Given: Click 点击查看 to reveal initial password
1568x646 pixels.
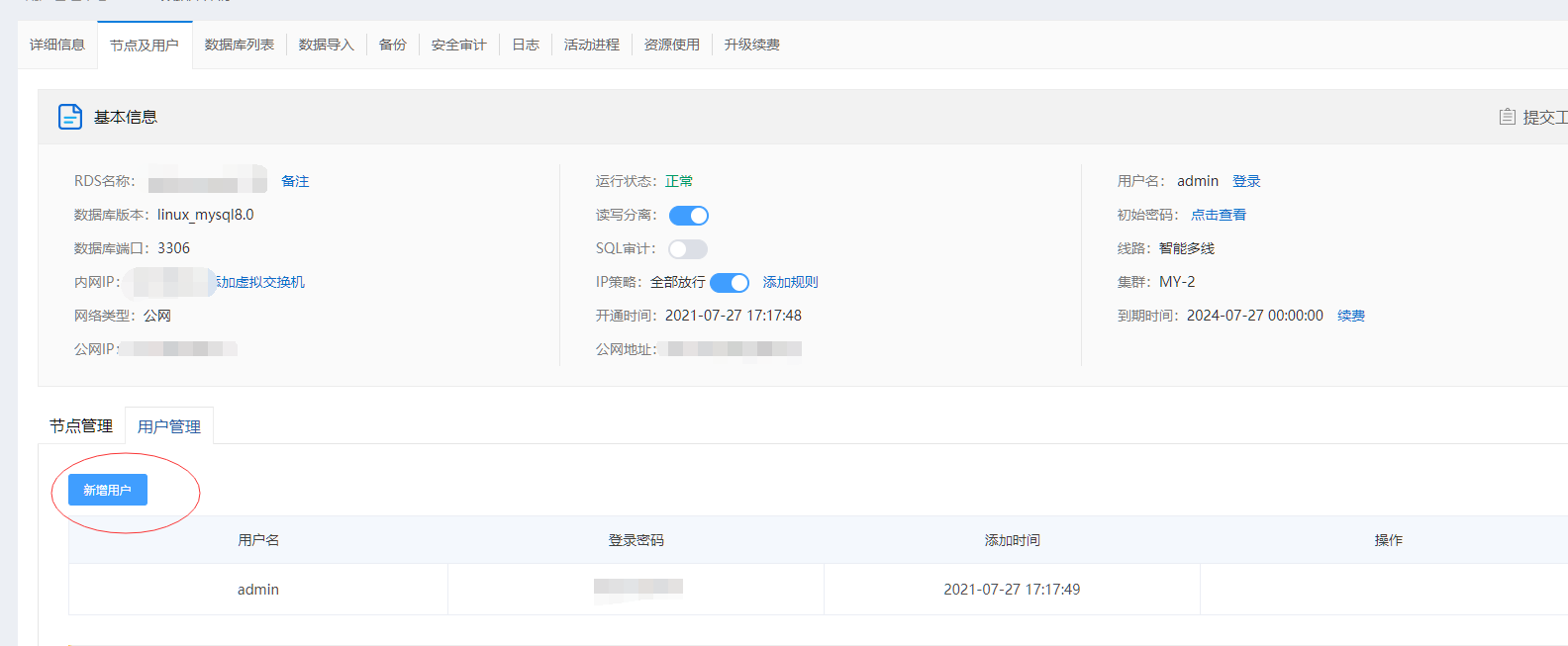Looking at the screenshot, I should [x=1219, y=215].
